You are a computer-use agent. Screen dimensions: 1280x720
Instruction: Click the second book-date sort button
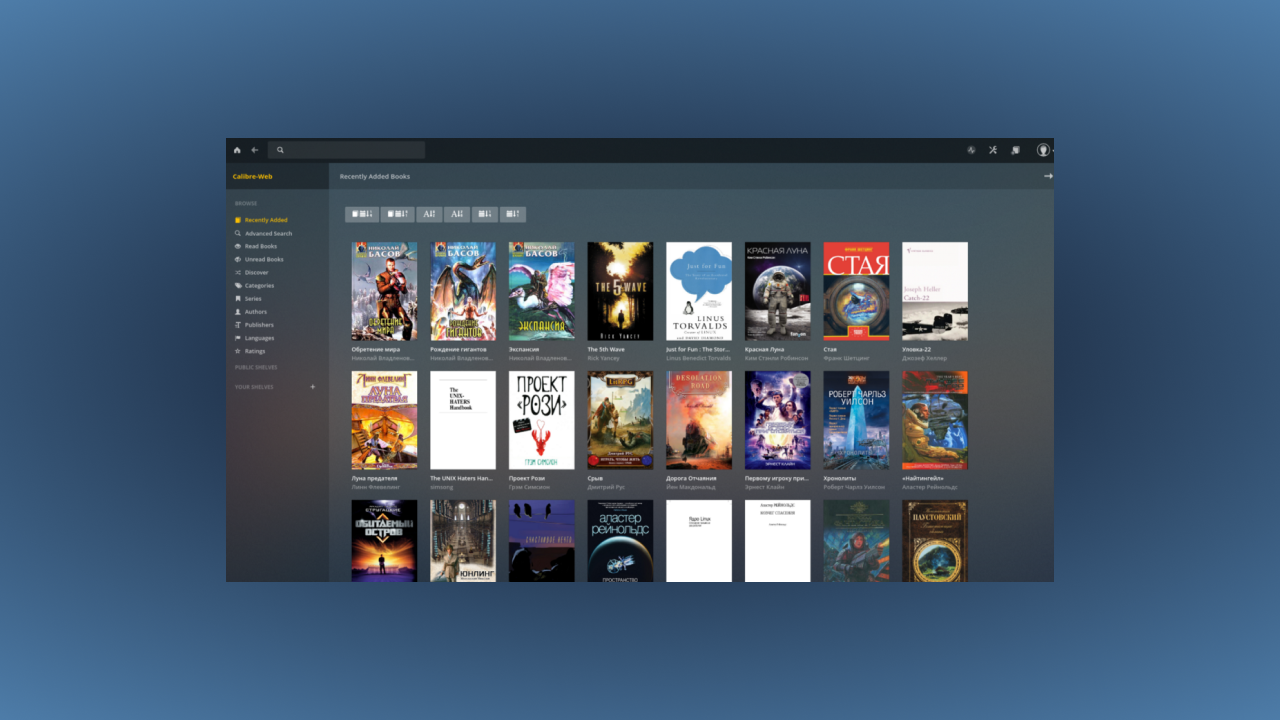pyautogui.click(x=397, y=214)
